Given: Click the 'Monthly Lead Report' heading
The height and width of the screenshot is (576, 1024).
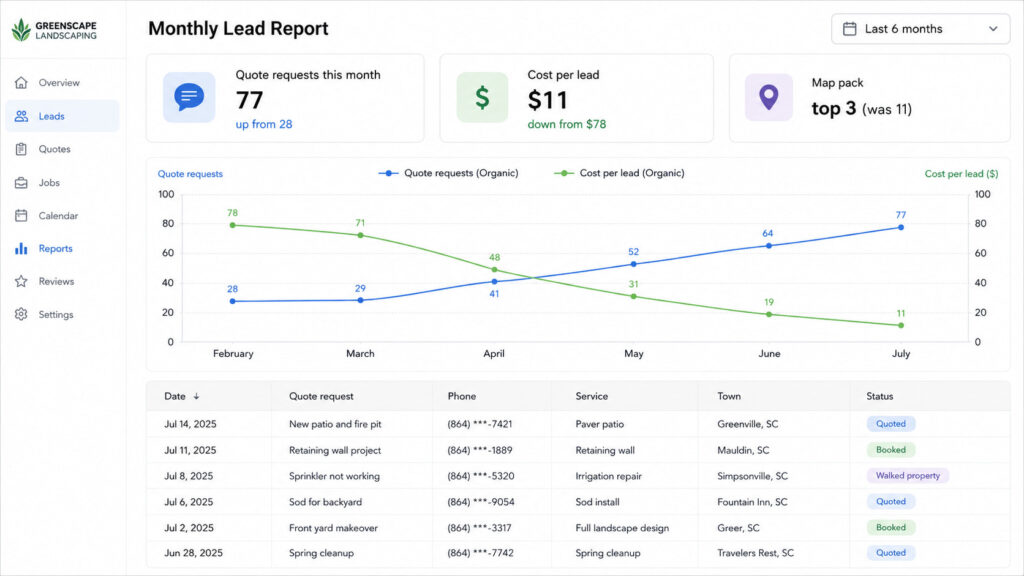Looking at the screenshot, I should click(x=238, y=29).
